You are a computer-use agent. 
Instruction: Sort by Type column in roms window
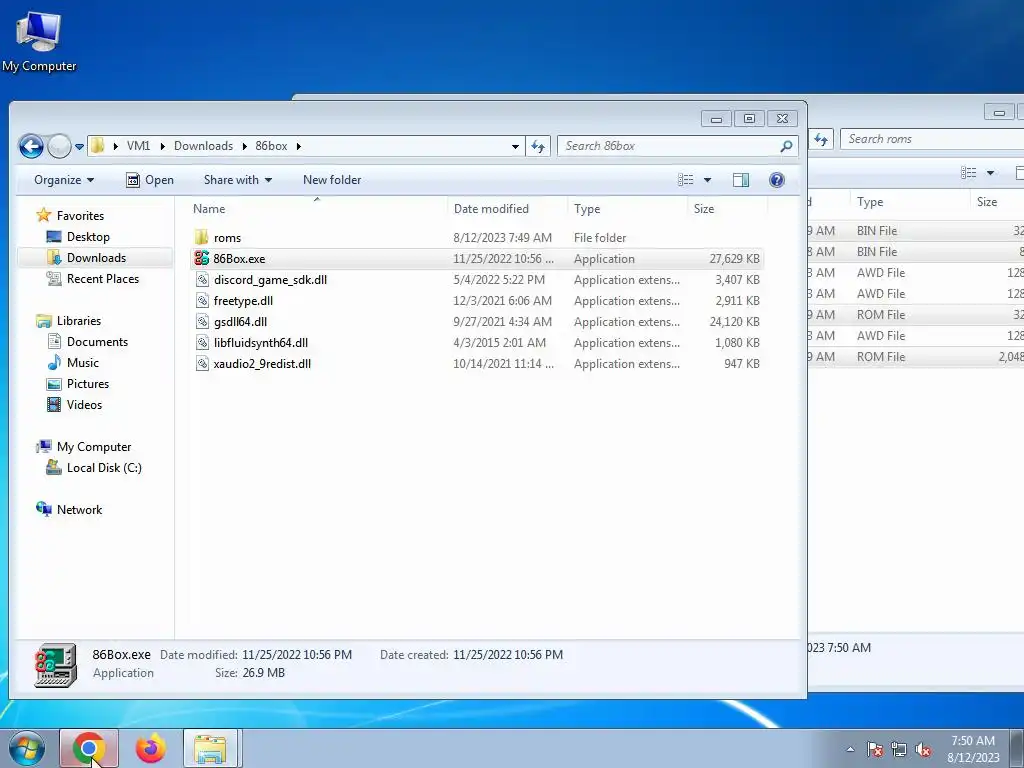(x=910, y=202)
